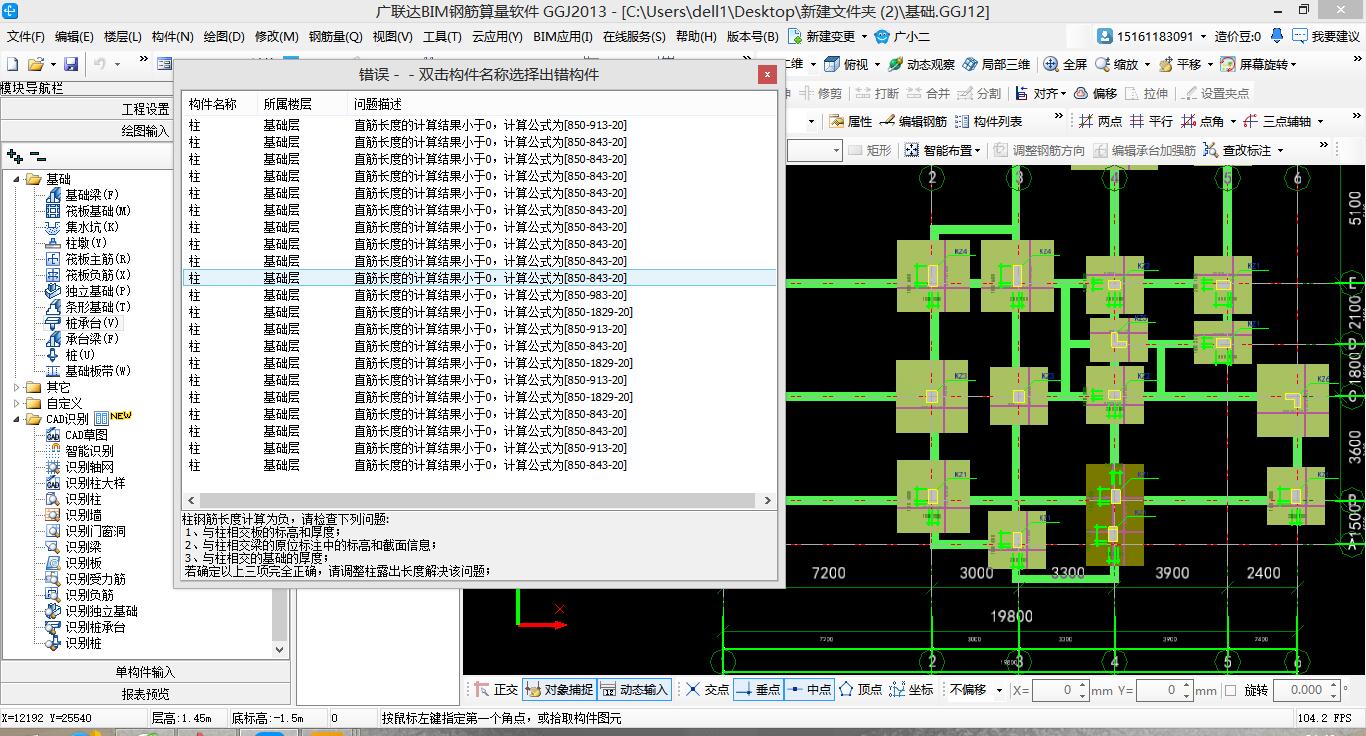Click error list horizontal scrollbar right arrow
Screen dimensions: 1366x736
click(768, 500)
